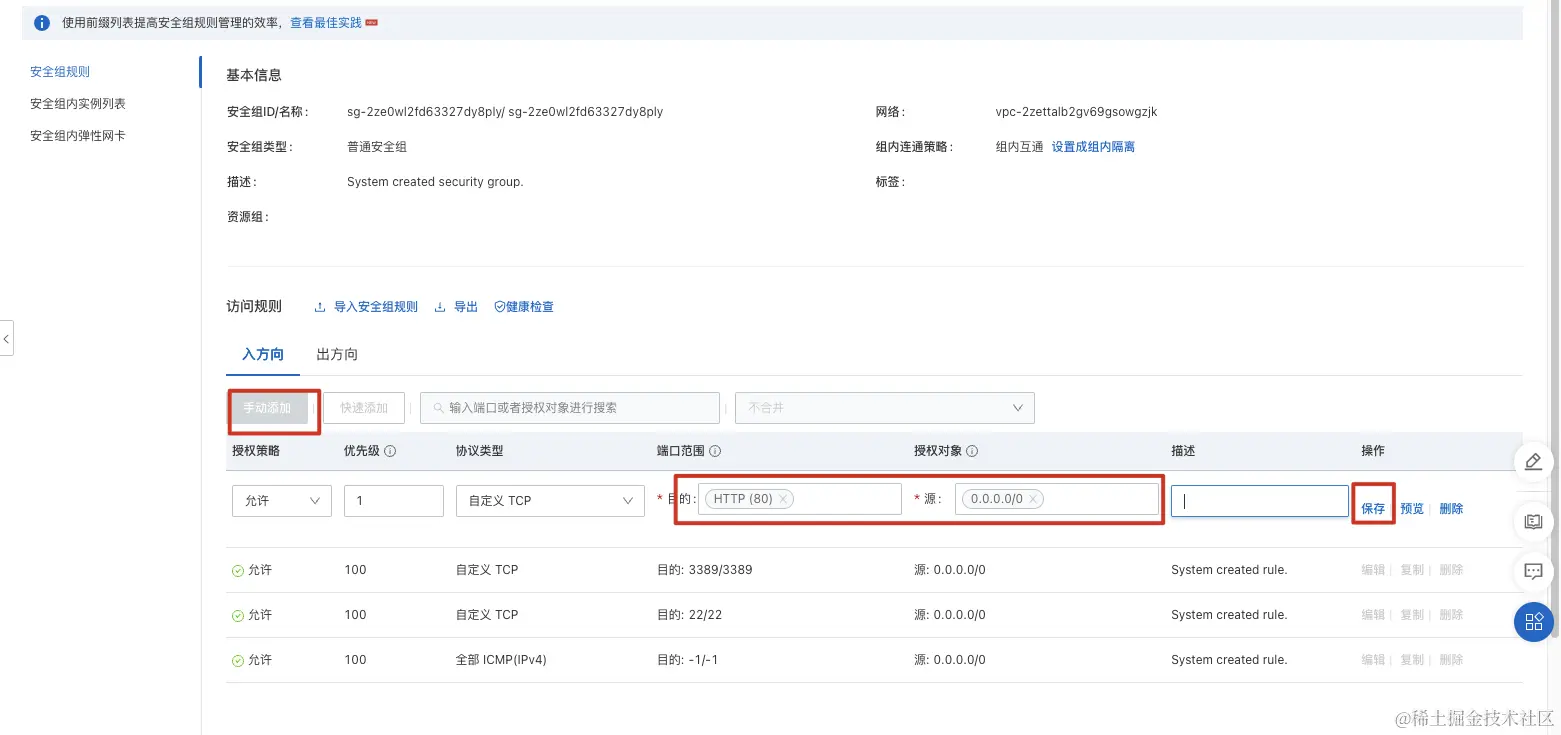Save the new rule with 保存

(1373, 509)
